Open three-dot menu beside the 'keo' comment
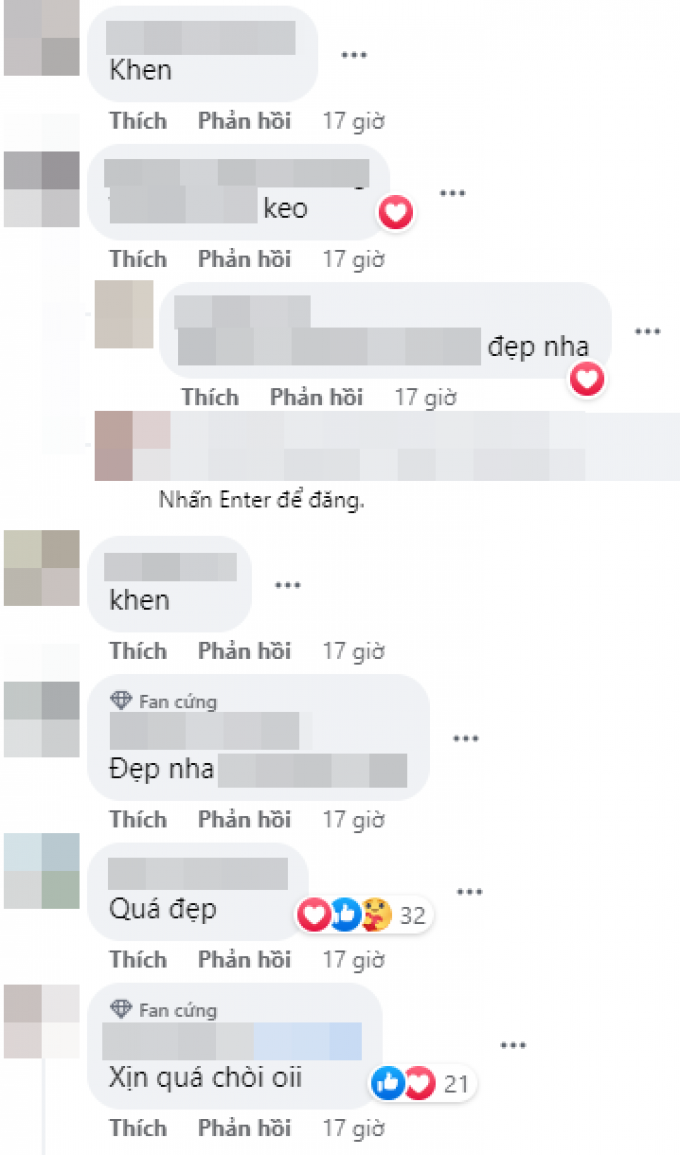This screenshot has width=680, height=1155. click(x=452, y=194)
